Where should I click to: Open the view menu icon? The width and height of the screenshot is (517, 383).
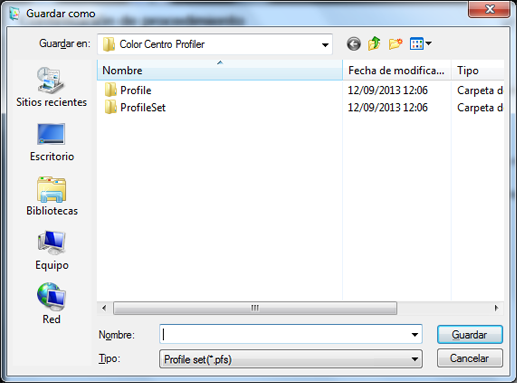point(417,44)
